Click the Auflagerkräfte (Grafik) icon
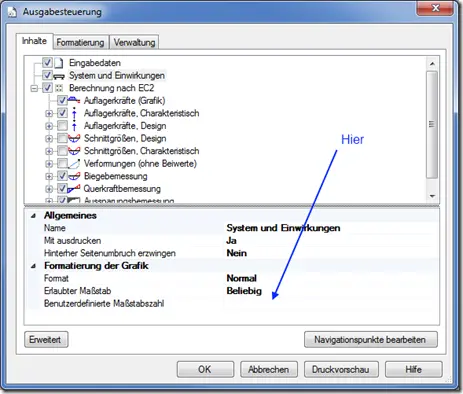 [74, 100]
